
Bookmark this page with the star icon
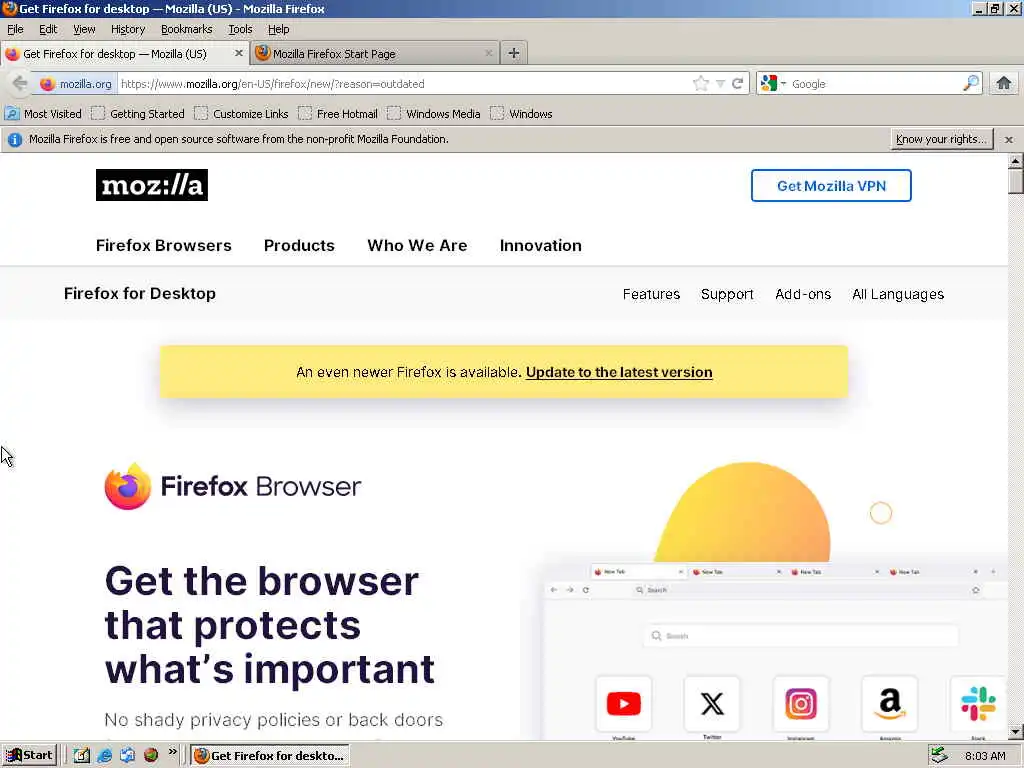701,84
